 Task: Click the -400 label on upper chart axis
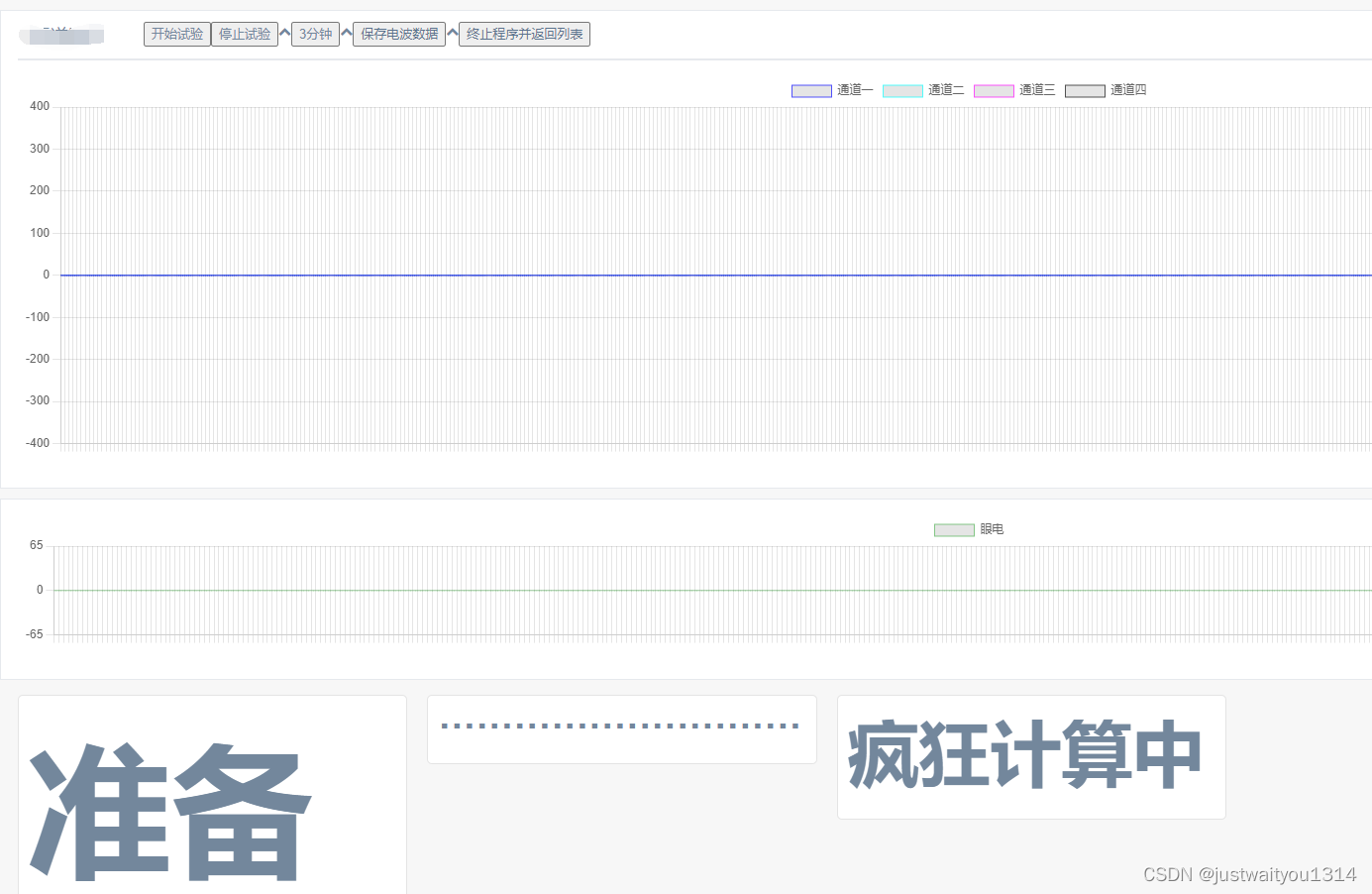point(38,443)
